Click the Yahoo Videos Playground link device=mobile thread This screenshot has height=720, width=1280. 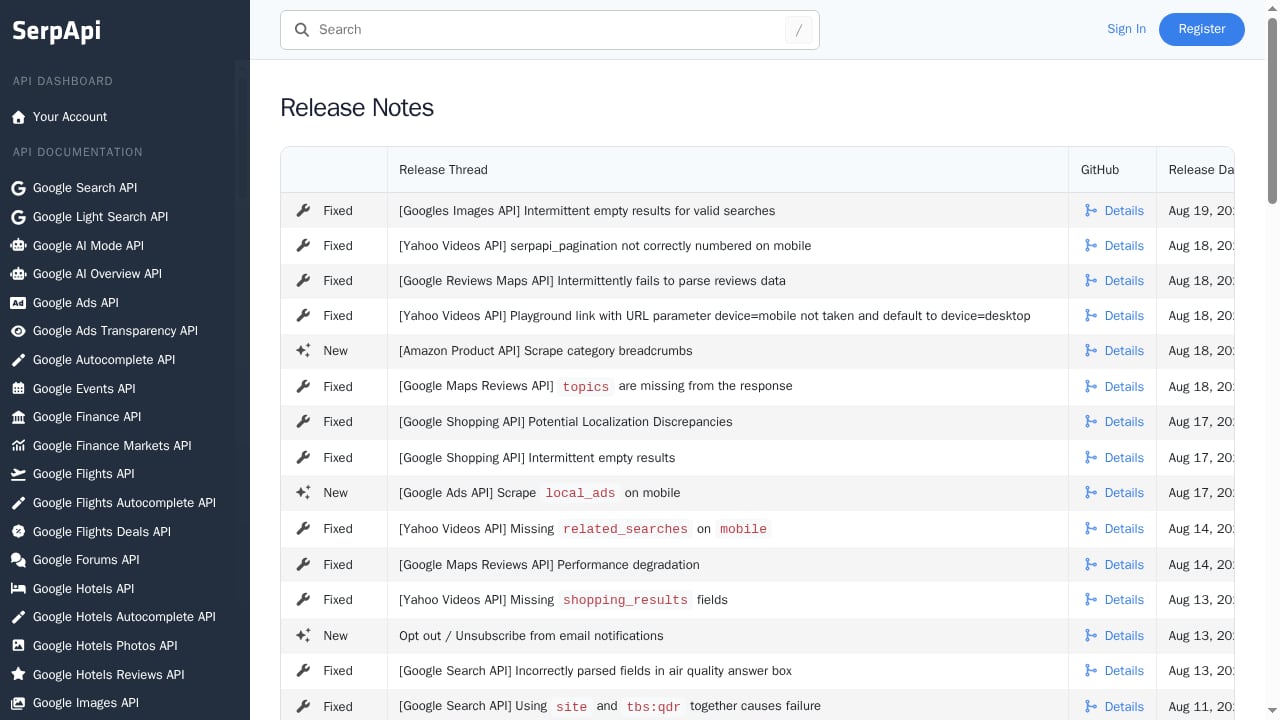[714, 316]
